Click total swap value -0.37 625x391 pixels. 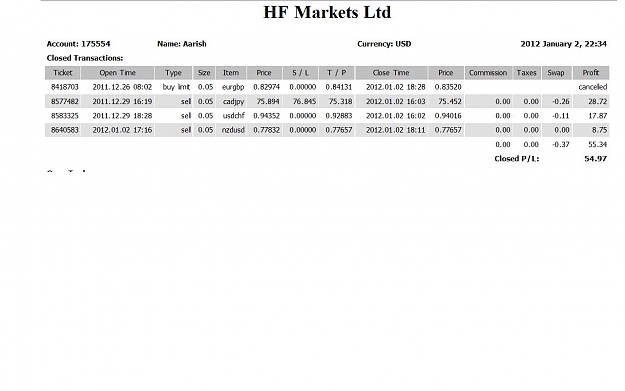tap(561, 144)
